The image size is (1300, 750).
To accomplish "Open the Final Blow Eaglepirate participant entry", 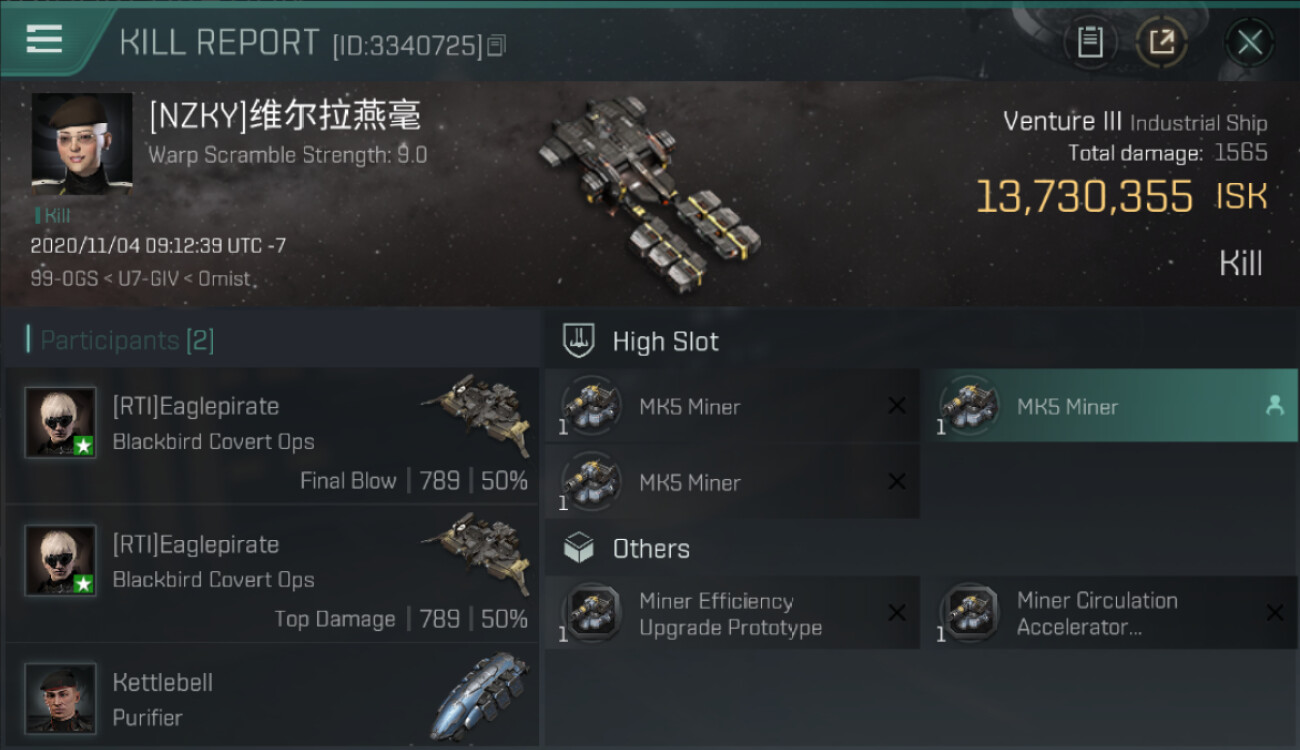I will tap(272, 435).
